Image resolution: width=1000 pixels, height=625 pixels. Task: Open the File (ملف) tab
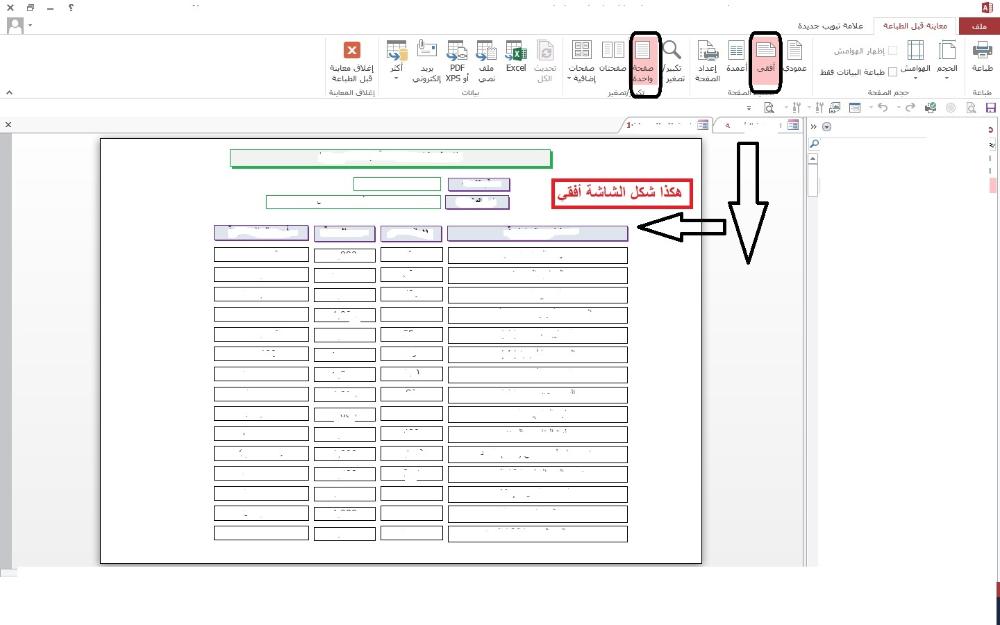click(980, 25)
